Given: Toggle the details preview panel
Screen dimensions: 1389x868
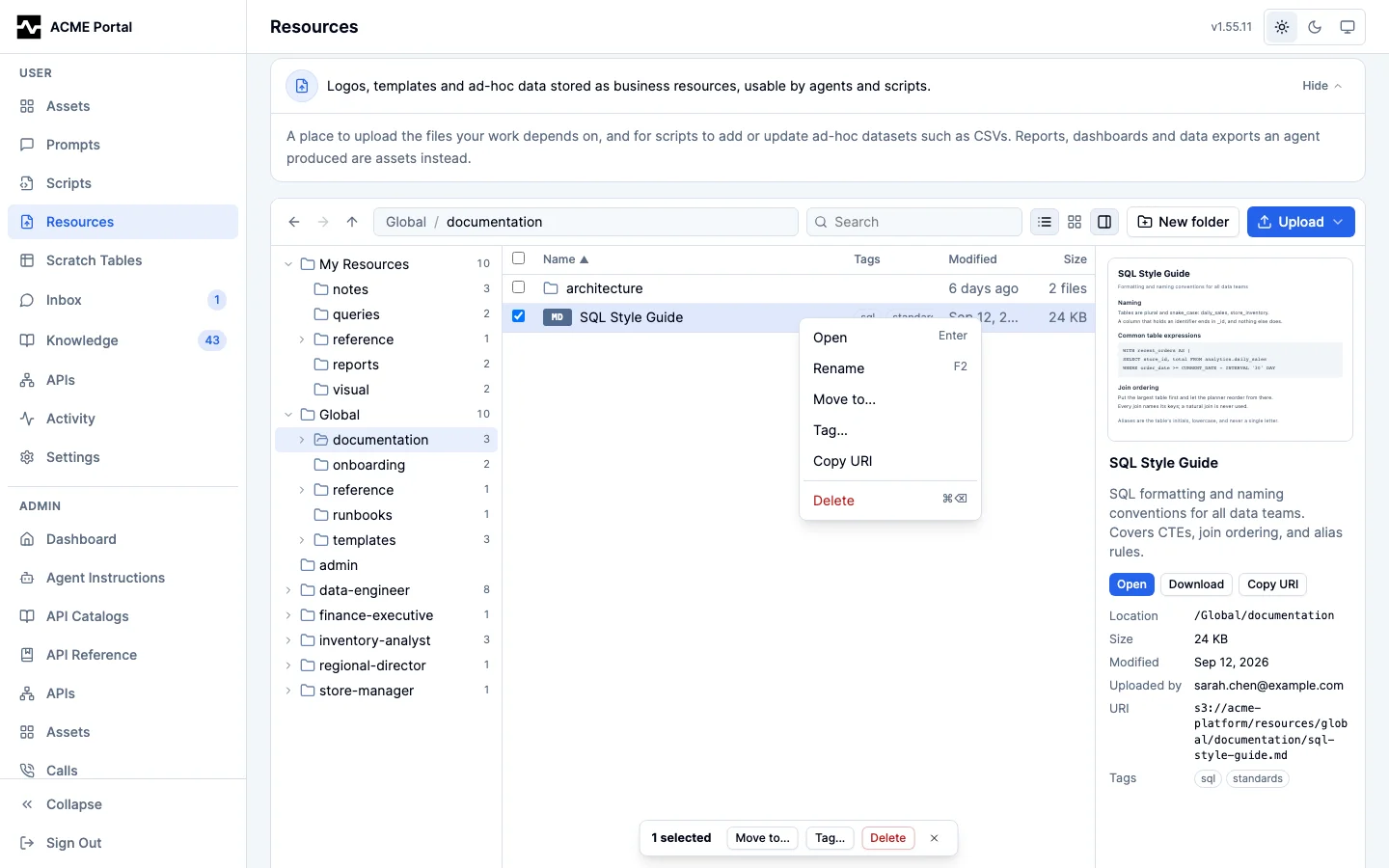Looking at the screenshot, I should point(1104,222).
